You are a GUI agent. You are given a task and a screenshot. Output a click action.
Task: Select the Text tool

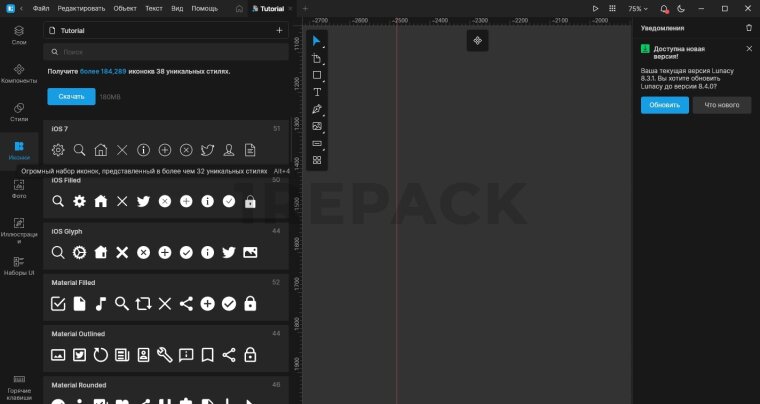click(317, 92)
